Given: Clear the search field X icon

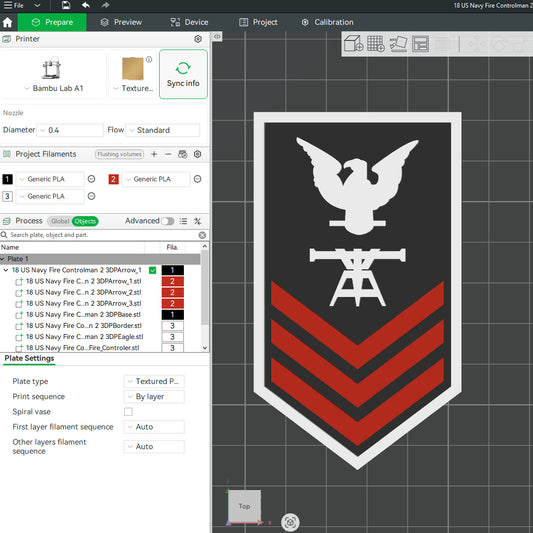Looking at the screenshot, I should pos(202,235).
